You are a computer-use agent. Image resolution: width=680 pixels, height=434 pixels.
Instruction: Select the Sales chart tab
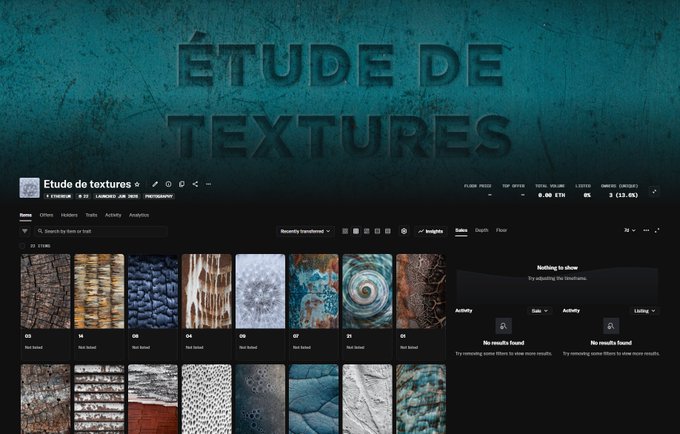point(461,230)
